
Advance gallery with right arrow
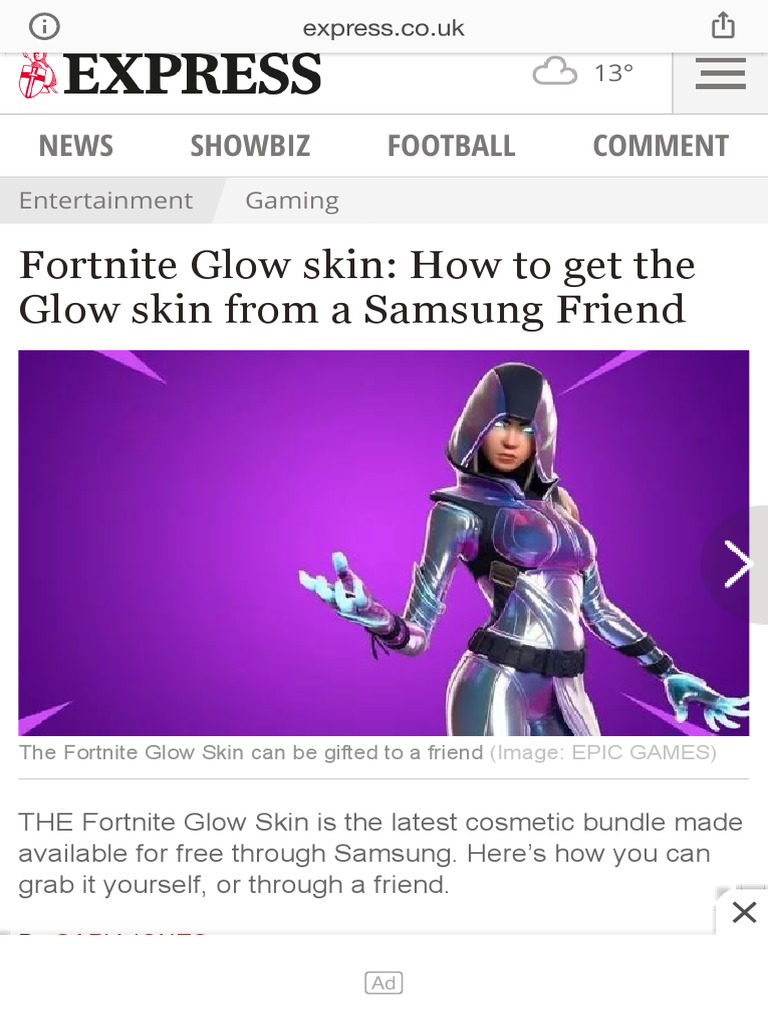tap(739, 564)
